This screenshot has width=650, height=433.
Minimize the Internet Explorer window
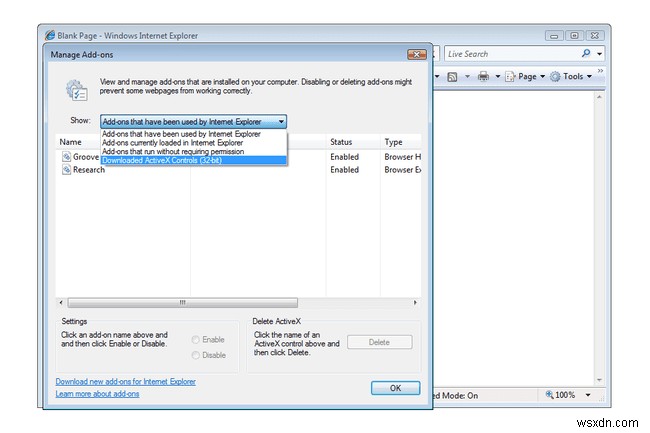554,36
